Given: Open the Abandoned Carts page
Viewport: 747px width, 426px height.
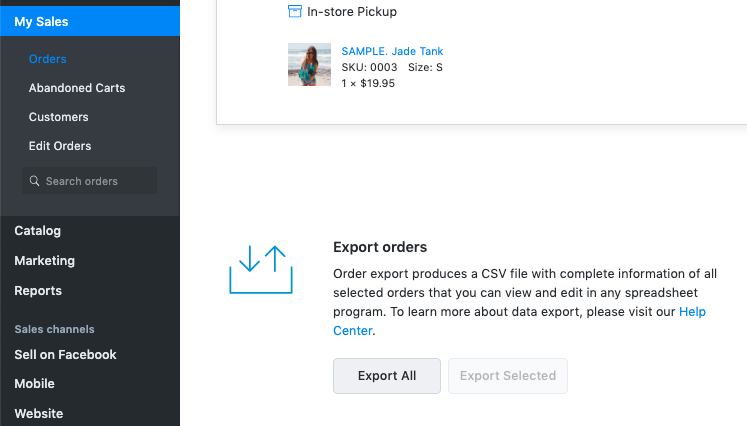Looking at the screenshot, I should click(77, 88).
